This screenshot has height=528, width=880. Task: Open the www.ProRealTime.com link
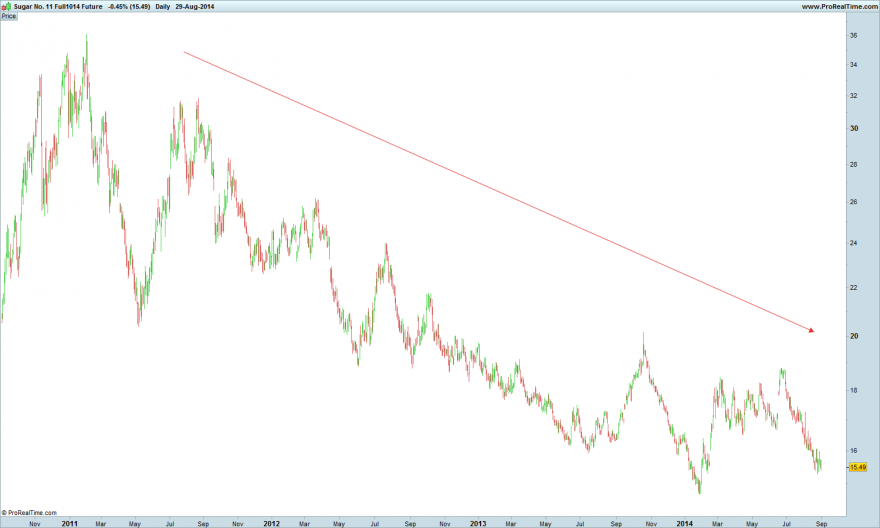[x=840, y=7]
